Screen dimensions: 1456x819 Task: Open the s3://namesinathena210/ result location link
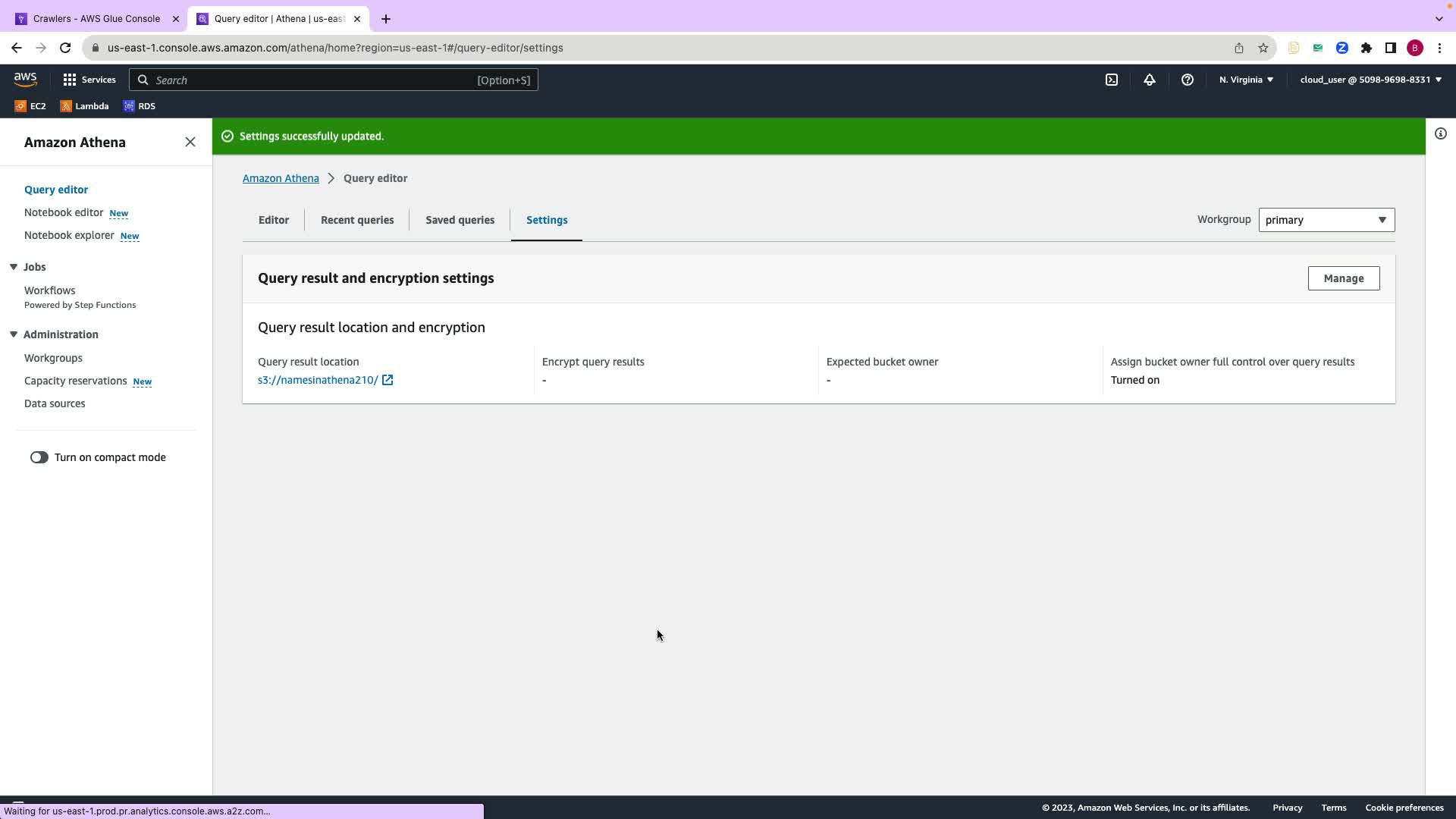(x=318, y=380)
